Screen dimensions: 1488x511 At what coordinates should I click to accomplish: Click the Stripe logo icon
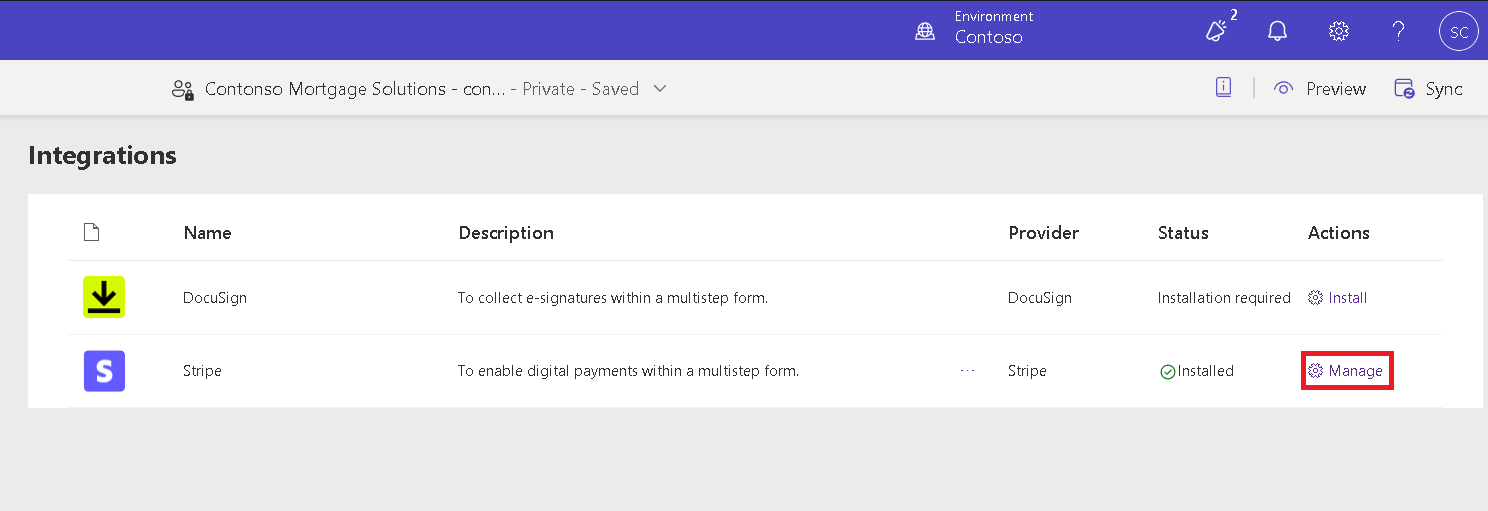tap(104, 371)
